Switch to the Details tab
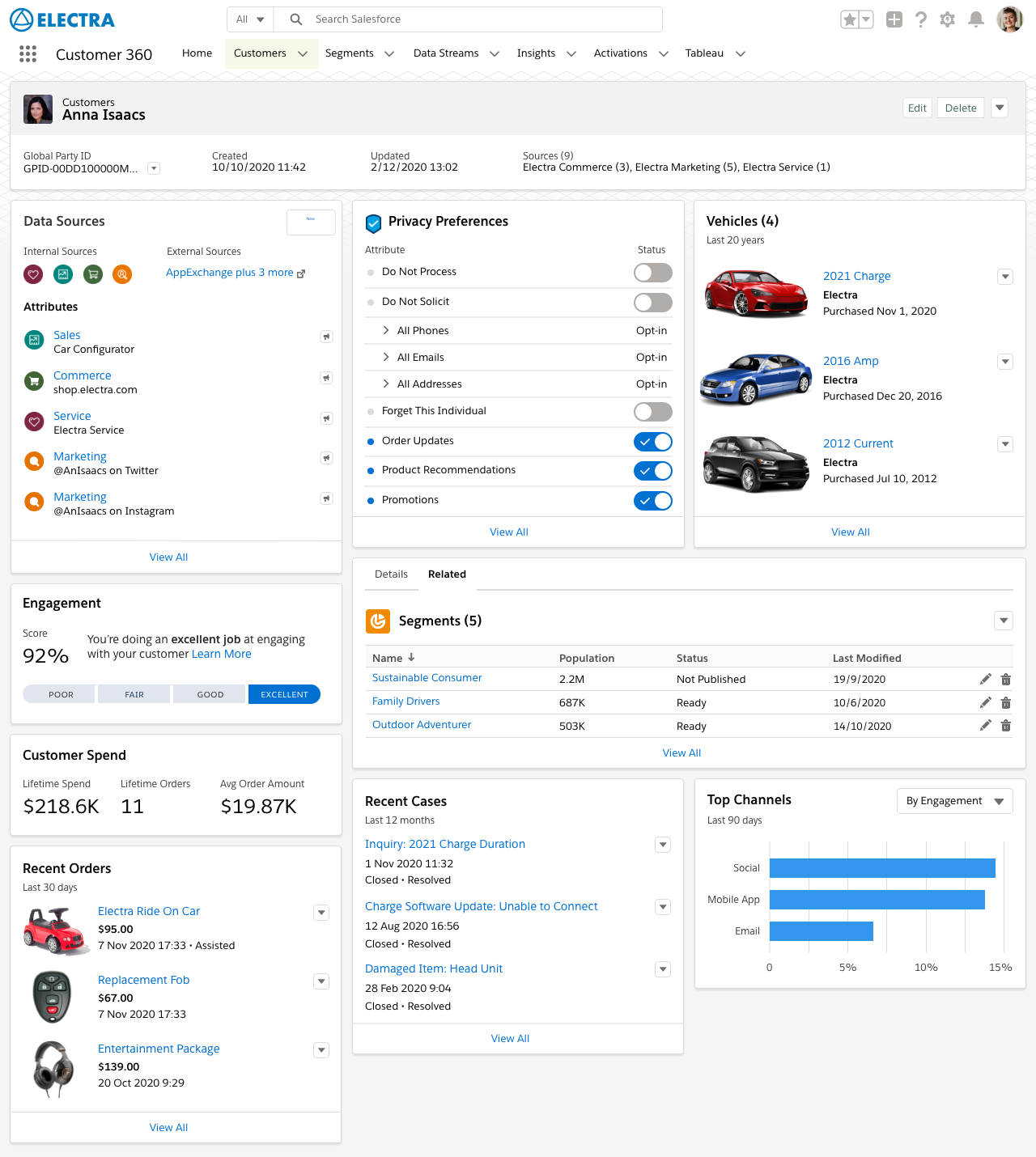Image resolution: width=1036 pixels, height=1157 pixels. tap(391, 574)
